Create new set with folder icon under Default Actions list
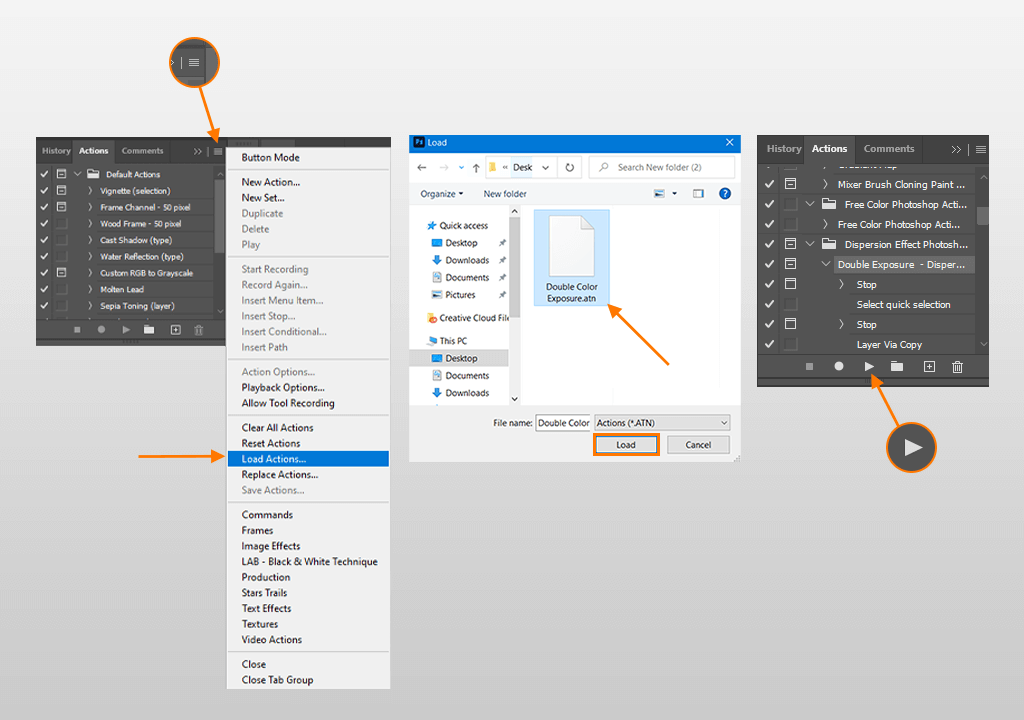1024x720 pixels. pos(150,330)
